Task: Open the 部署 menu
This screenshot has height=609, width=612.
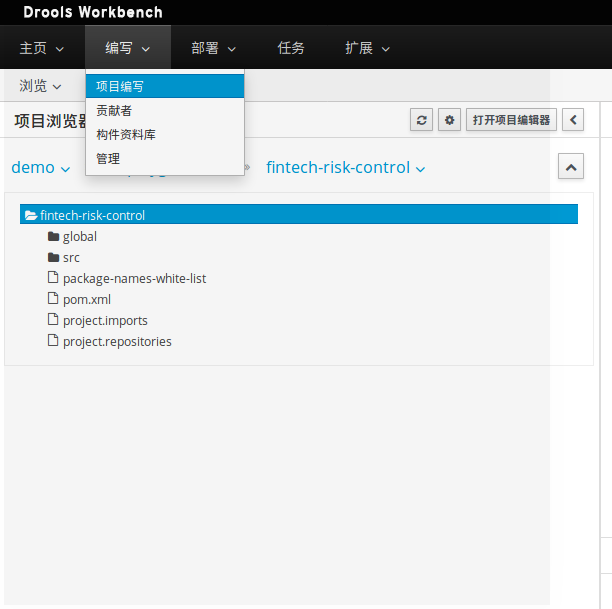Action: coord(213,48)
